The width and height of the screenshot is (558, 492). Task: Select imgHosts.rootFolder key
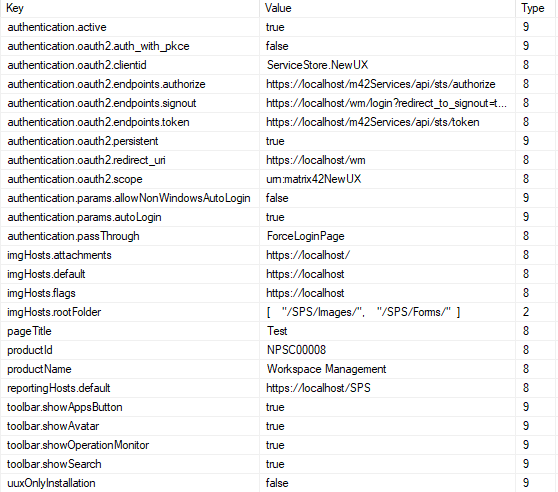point(54,312)
